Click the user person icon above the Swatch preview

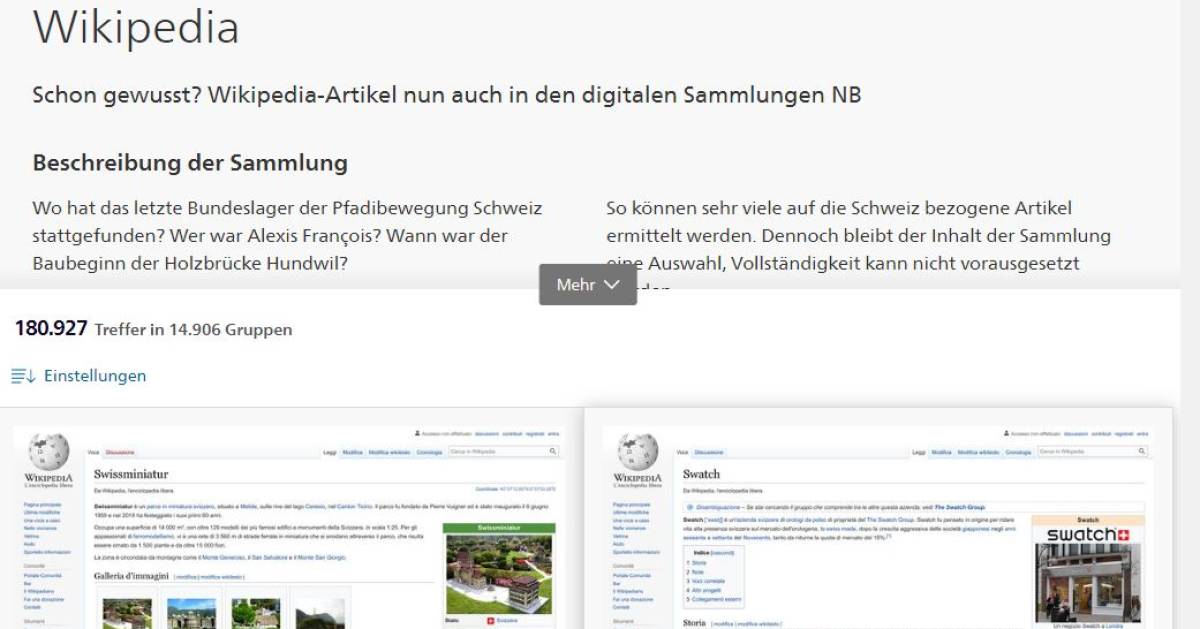1006,434
